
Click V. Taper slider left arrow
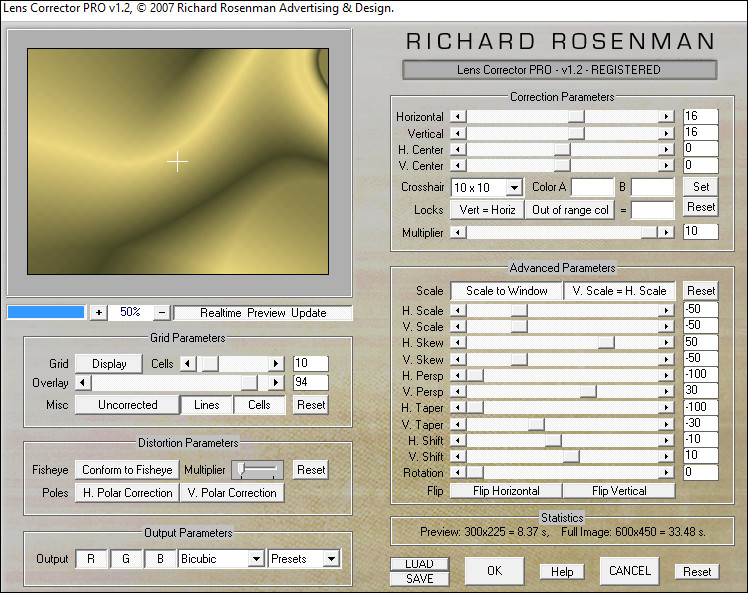tap(458, 424)
